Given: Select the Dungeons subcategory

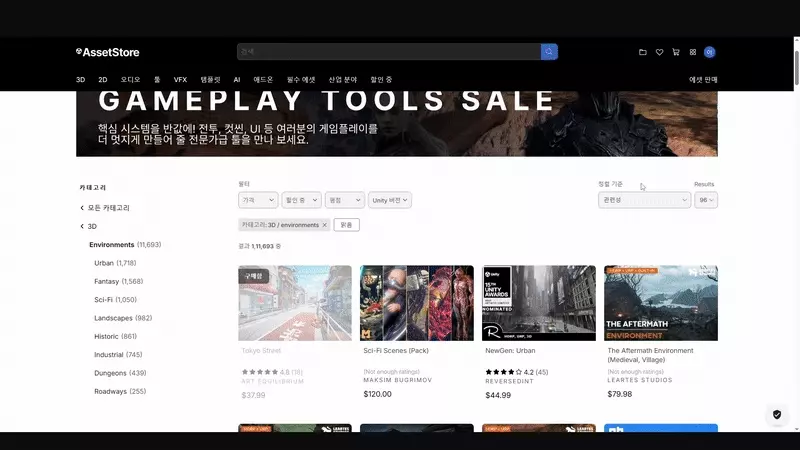Looking at the screenshot, I should 120,373.
